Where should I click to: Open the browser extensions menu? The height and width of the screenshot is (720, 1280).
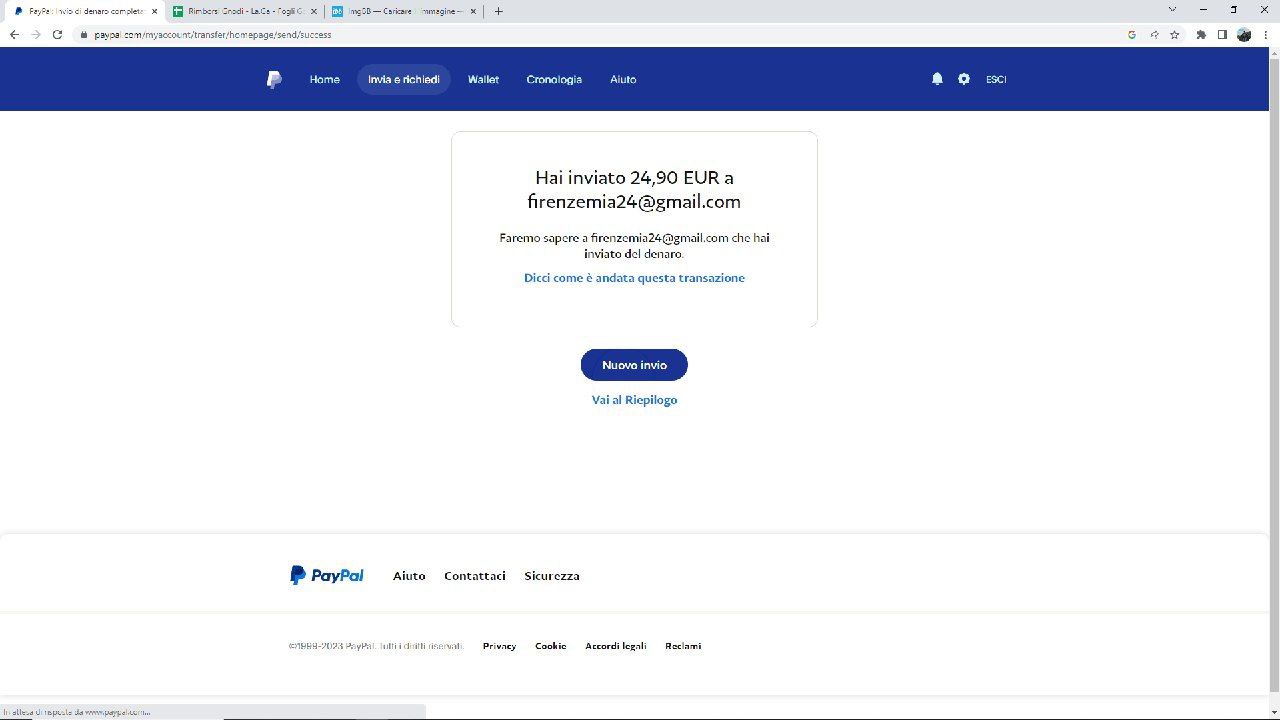[1201, 34]
